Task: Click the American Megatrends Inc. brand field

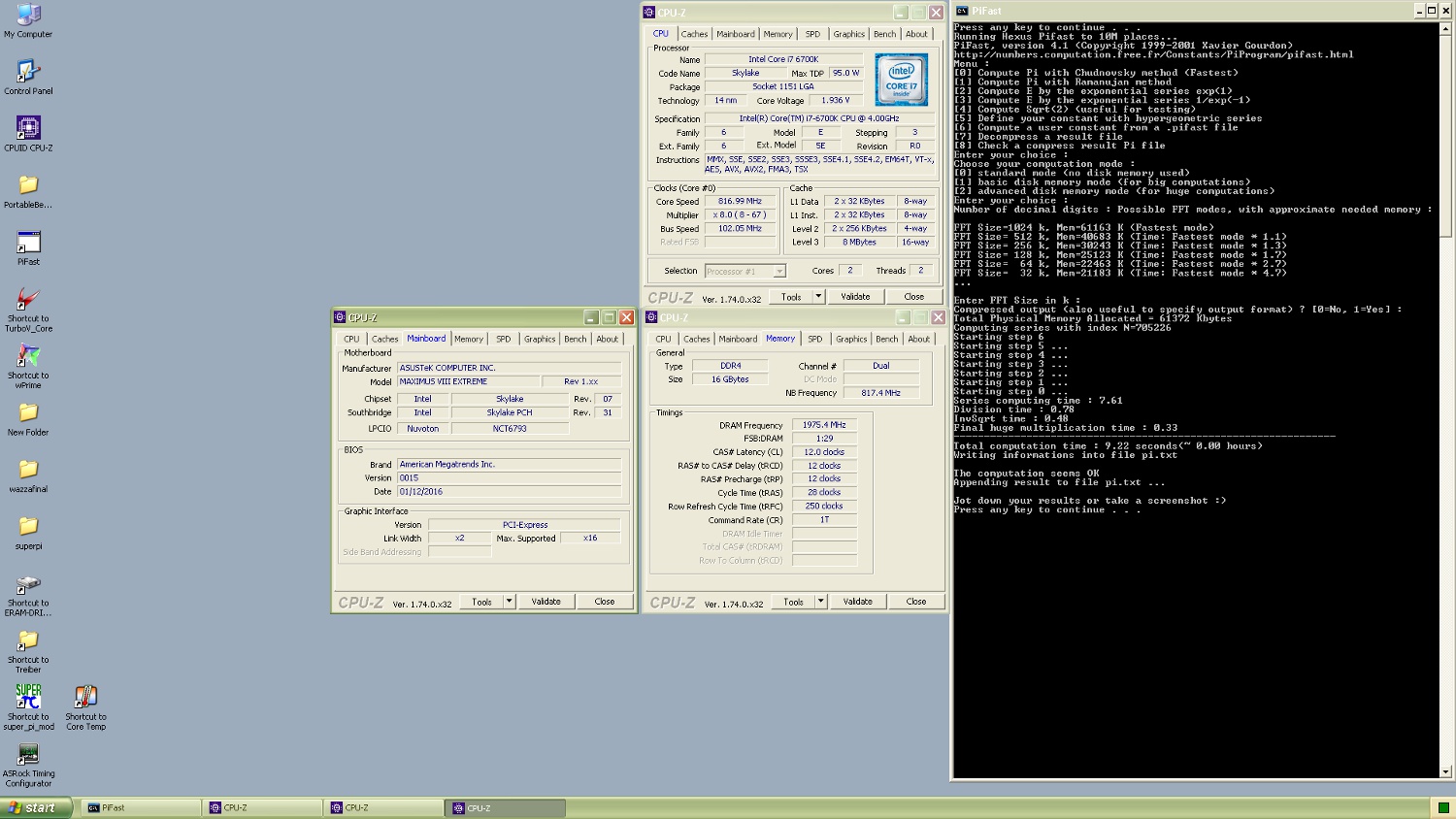Action: click(509, 465)
